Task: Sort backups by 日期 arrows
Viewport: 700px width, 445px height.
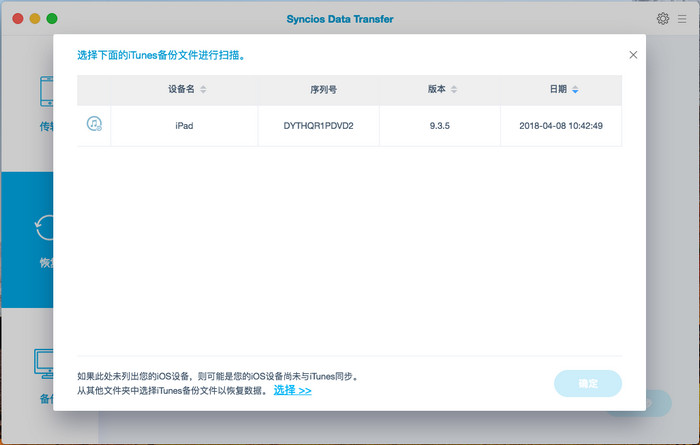Action: (575, 90)
